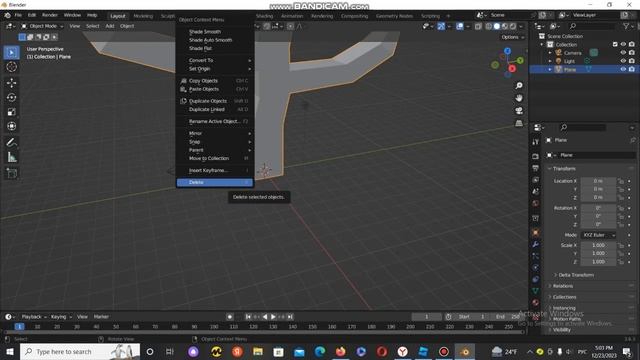Open the Modifier properties wrench icon
The image size is (640, 360).
point(536,244)
